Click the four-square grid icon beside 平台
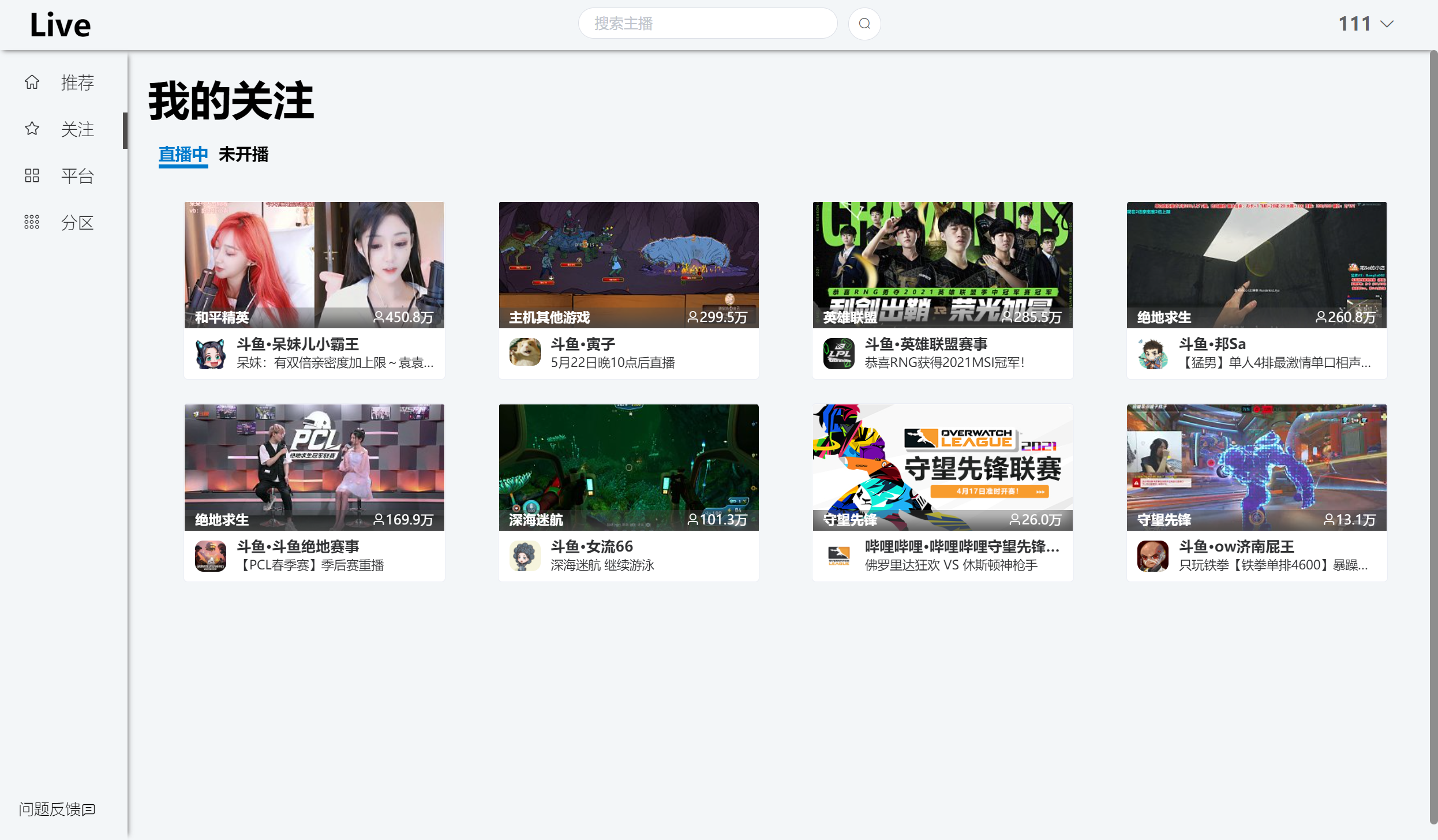This screenshot has height=840, width=1438. click(x=32, y=175)
